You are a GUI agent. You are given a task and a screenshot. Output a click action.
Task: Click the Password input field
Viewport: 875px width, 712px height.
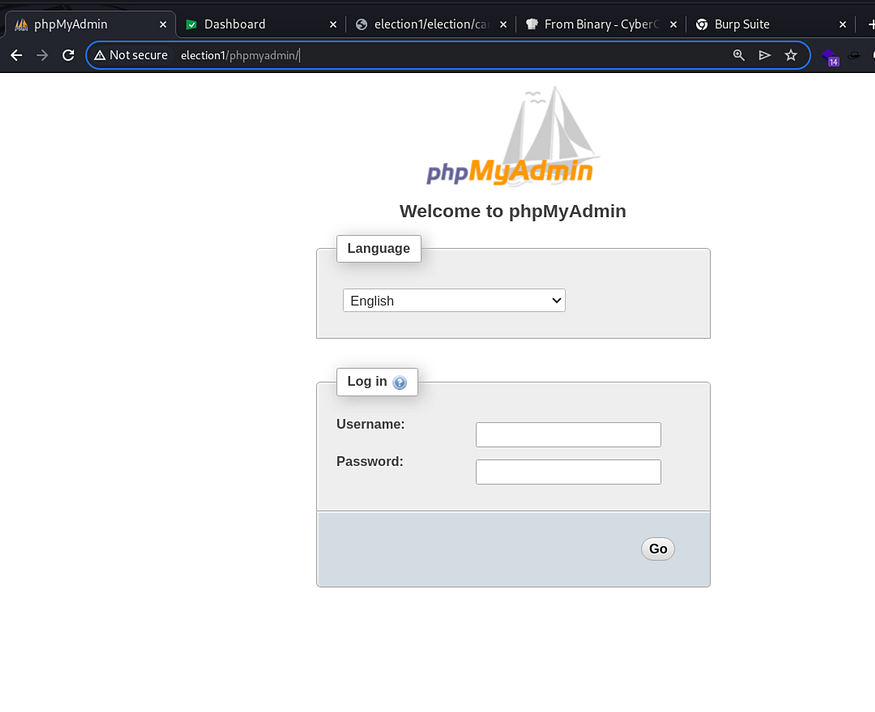coord(568,472)
